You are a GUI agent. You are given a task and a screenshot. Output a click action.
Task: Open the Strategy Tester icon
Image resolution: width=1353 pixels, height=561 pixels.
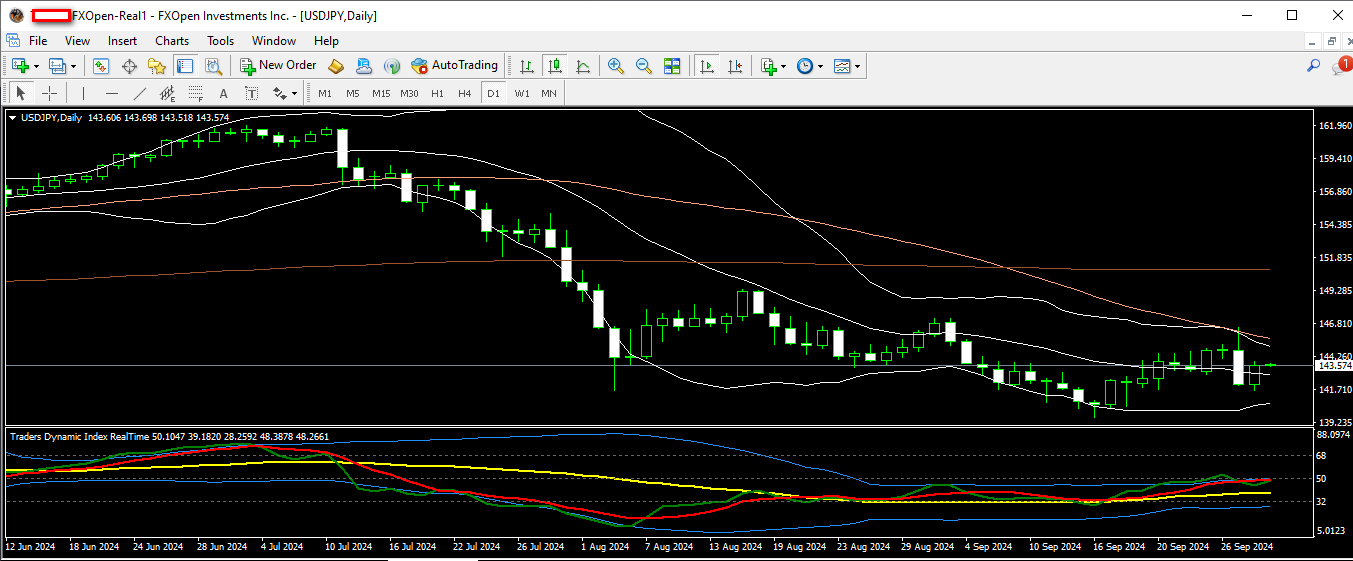point(213,66)
